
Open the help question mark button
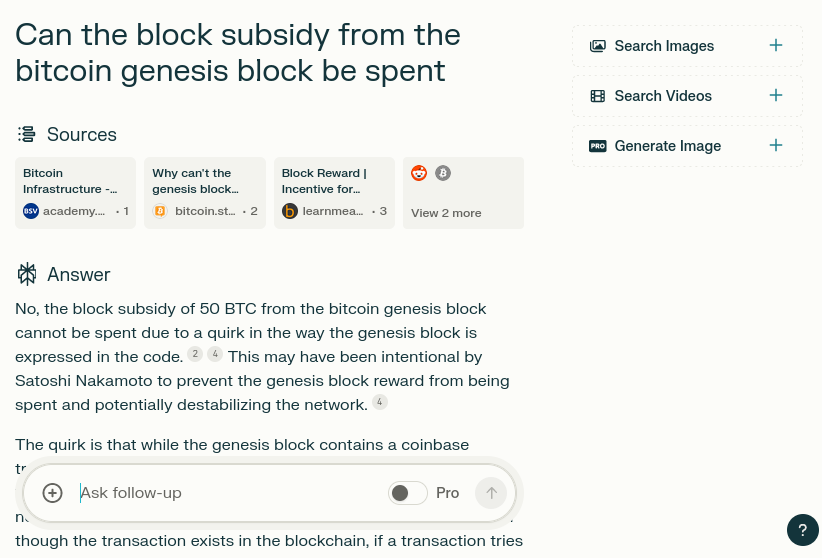802,530
